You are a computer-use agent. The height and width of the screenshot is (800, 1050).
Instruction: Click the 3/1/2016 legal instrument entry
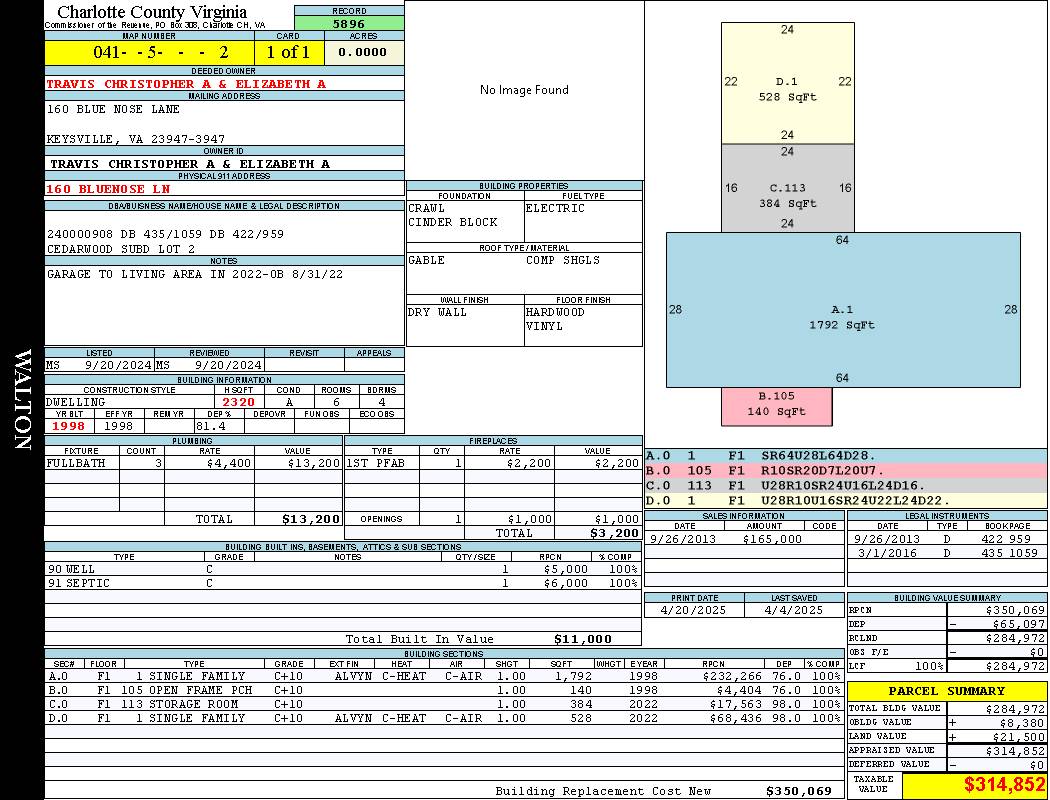(x=947, y=553)
